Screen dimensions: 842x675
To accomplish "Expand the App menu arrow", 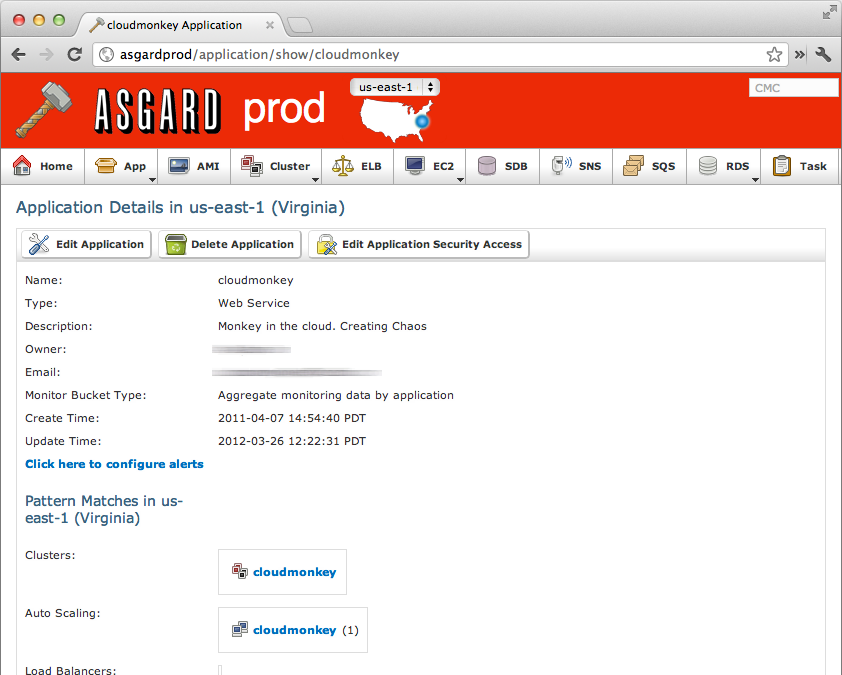I will pyautogui.click(x=153, y=180).
